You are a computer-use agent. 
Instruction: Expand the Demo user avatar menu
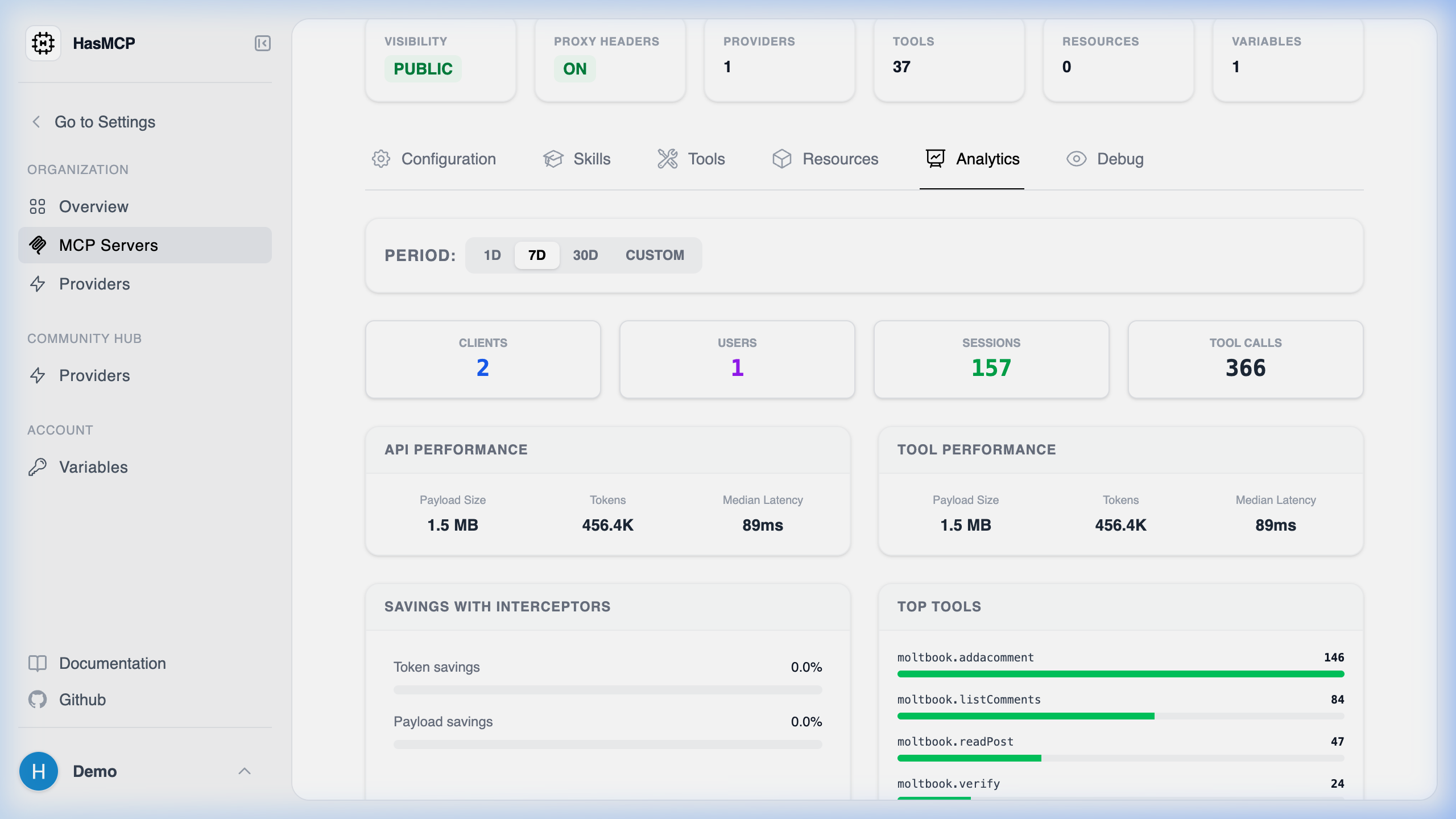[38, 771]
